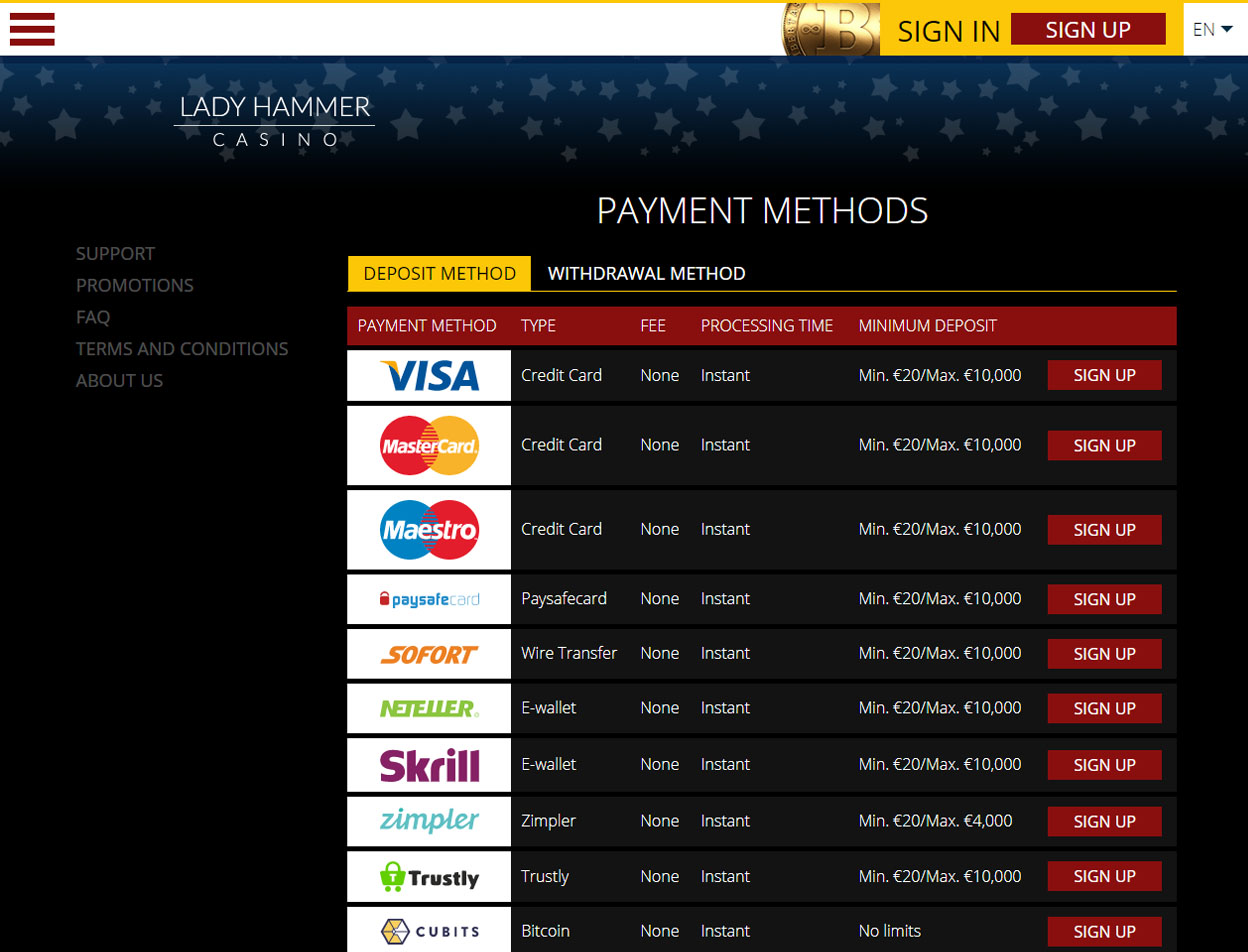Click the Bitcoin type cell

[545, 931]
